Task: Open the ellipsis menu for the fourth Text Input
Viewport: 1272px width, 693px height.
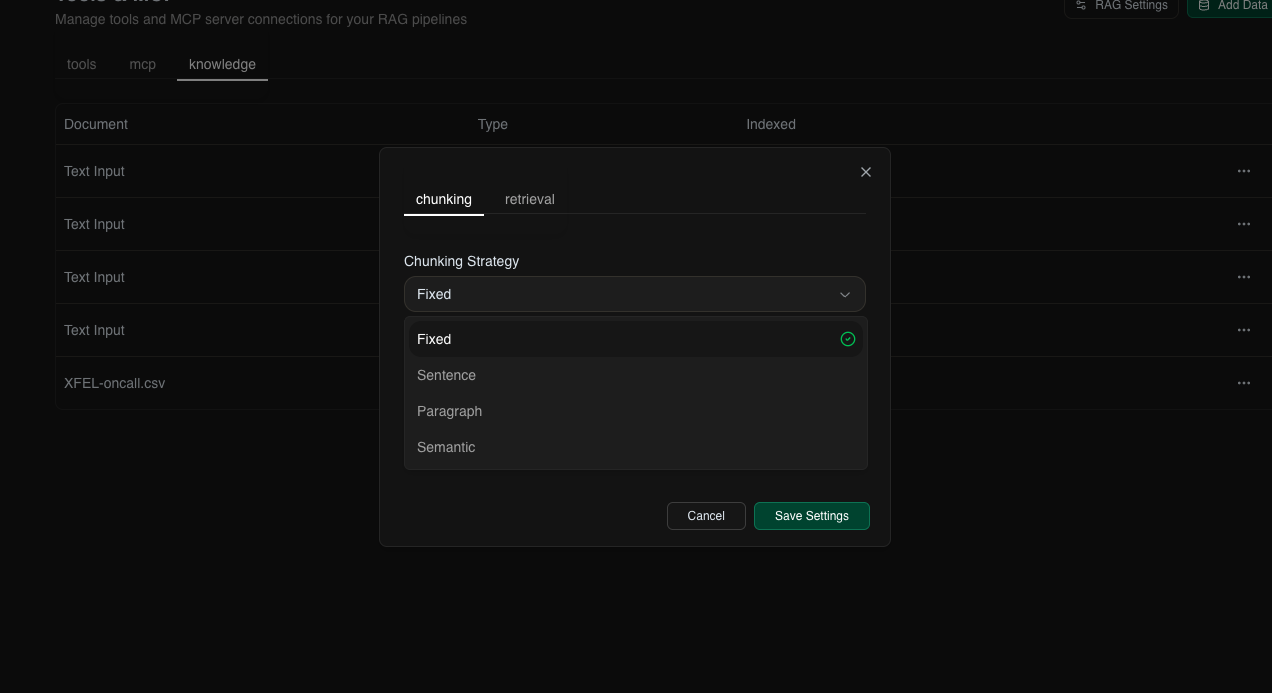Action: (x=1244, y=330)
